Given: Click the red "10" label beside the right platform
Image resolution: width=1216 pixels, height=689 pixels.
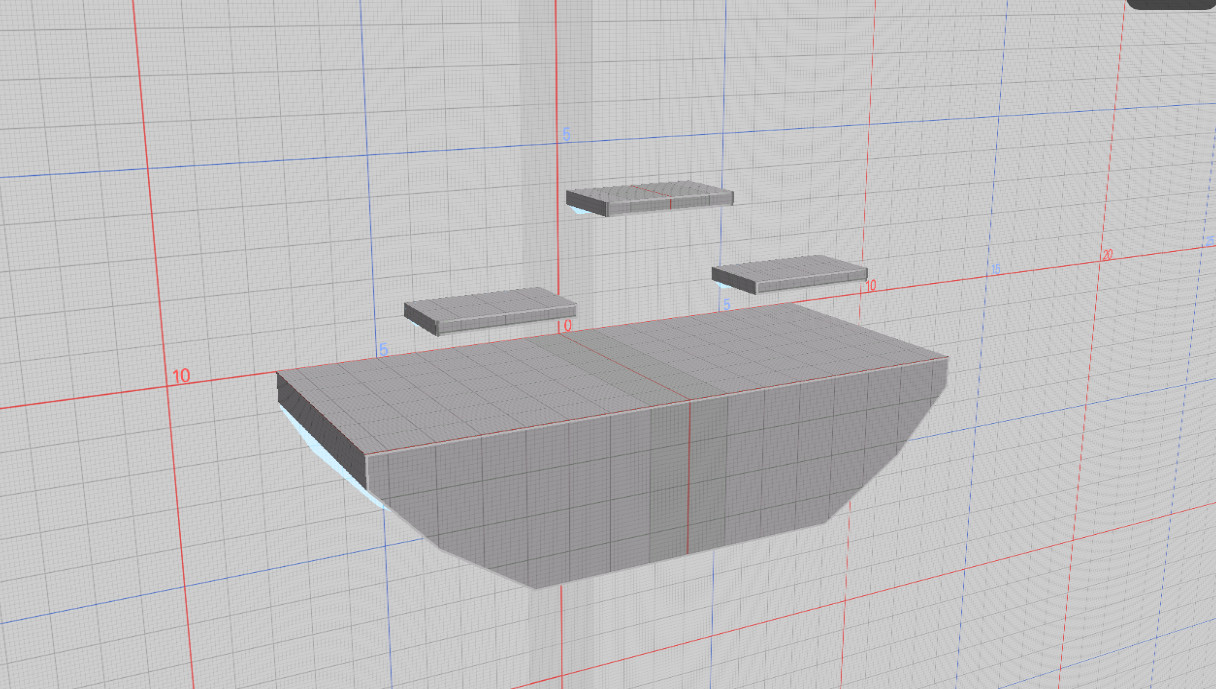Looking at the screenshot, I should coord(870,286).
